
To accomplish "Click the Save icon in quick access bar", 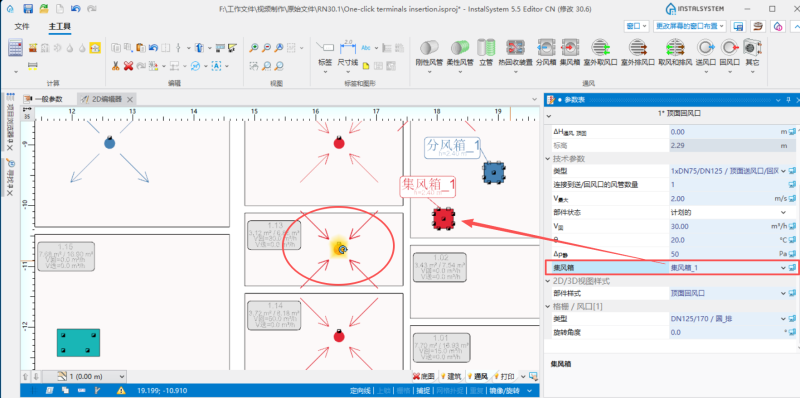I will tap(29, 8).
